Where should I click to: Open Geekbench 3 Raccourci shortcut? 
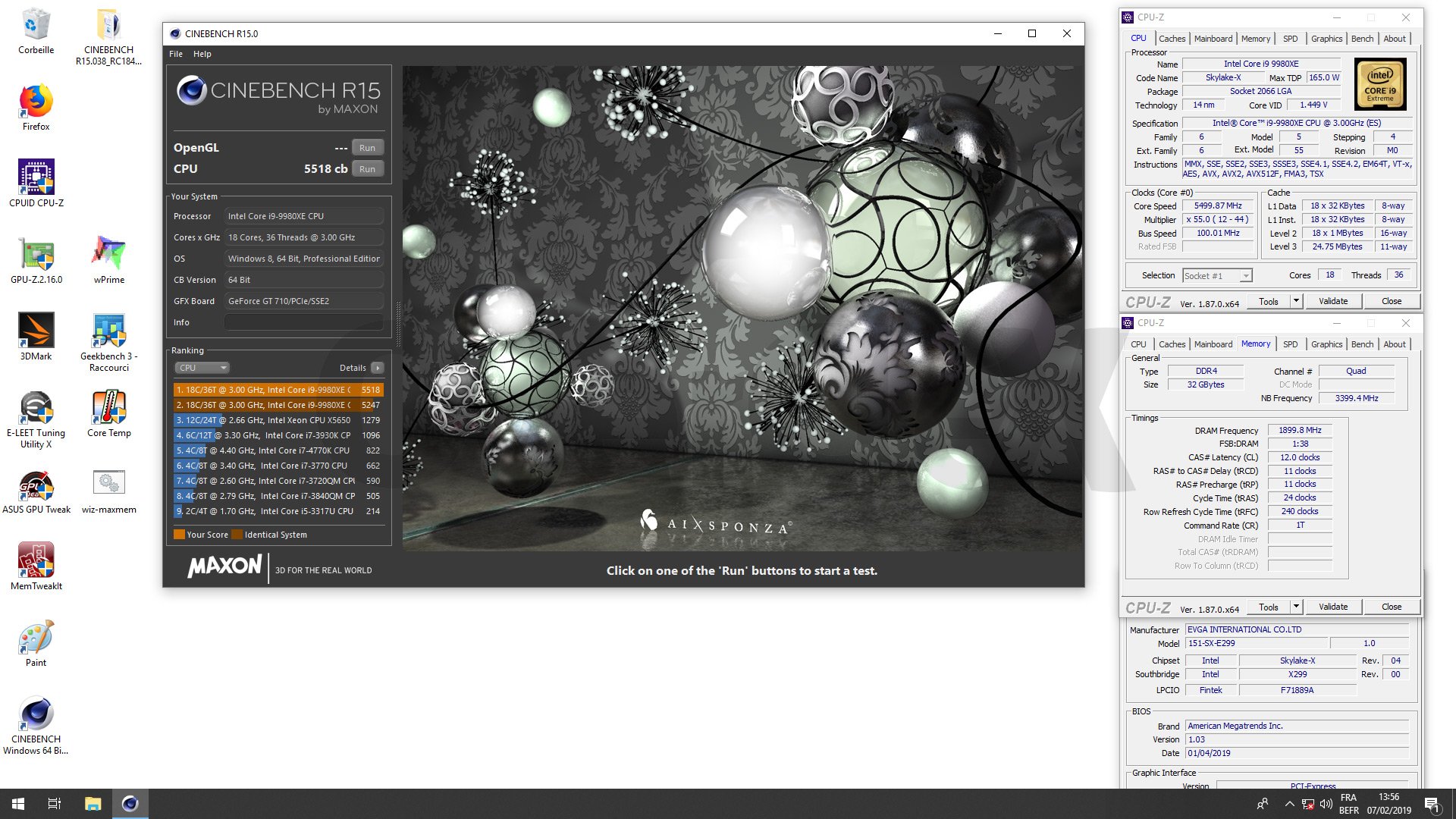(108, 343)
